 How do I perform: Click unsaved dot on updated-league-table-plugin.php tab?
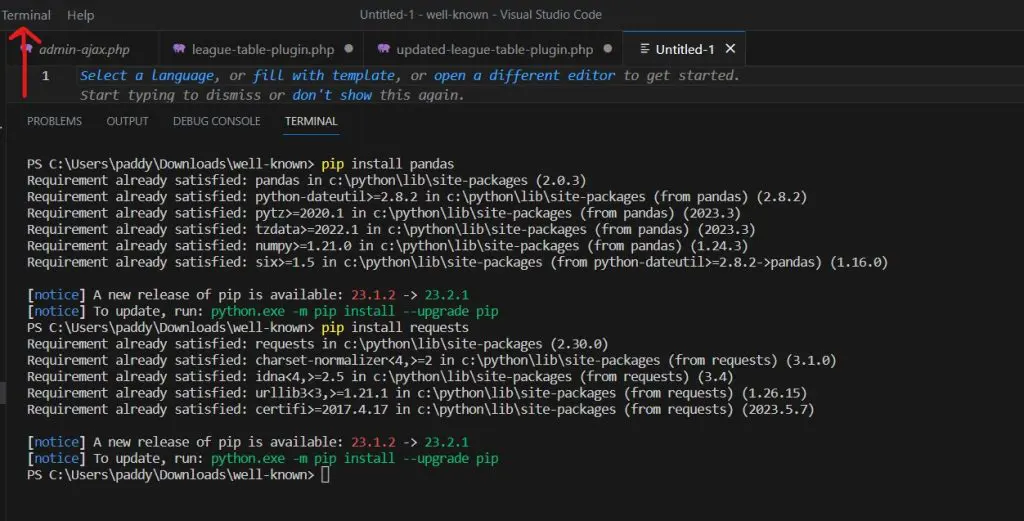coord(608,48)
